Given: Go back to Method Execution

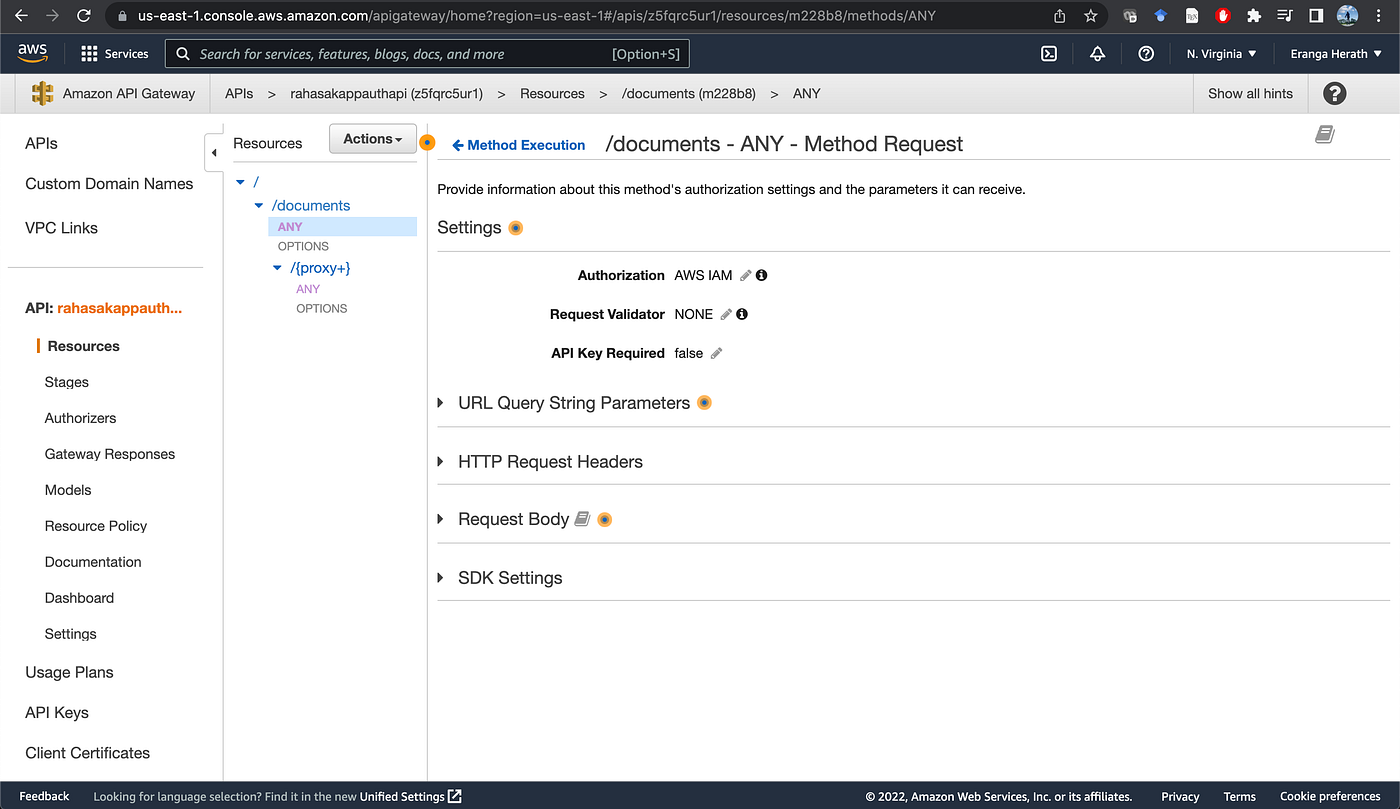Looking at the screenshot, I should click(x=518, y=145).
